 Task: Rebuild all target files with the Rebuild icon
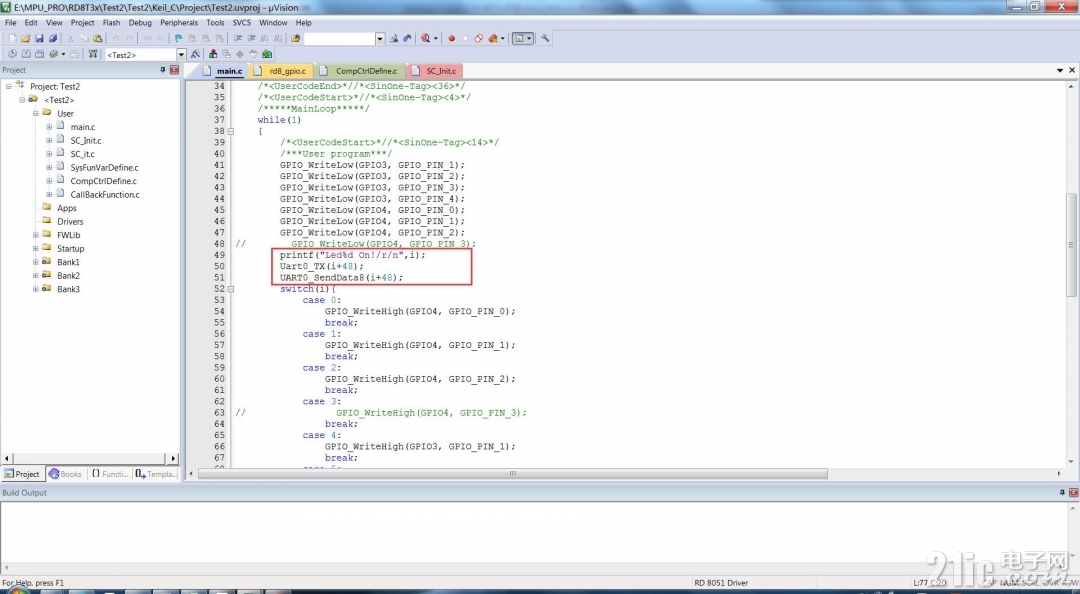tap(39, 54)
